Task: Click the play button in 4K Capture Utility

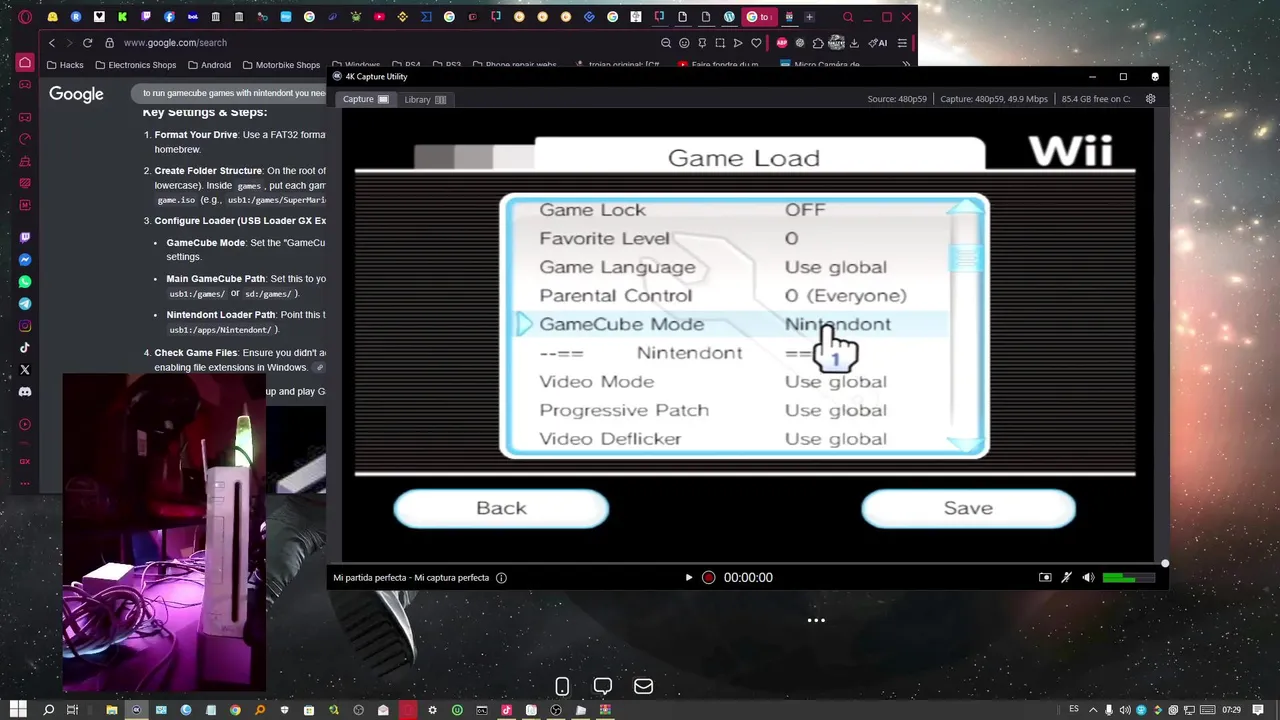Action: tap(688, 577)
